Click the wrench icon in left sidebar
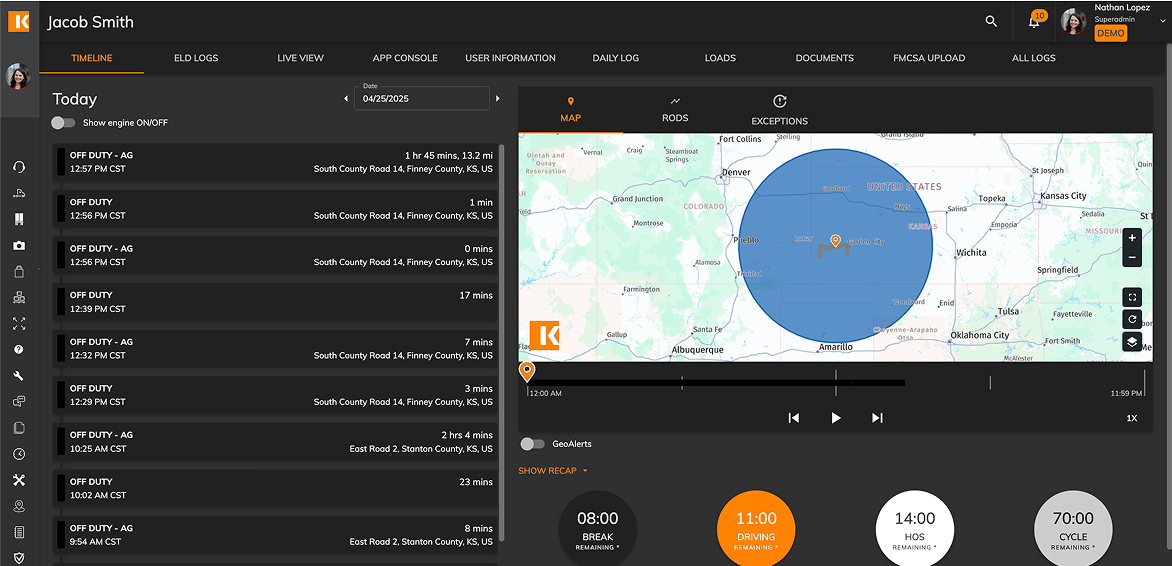 click(x=19, y=376)
